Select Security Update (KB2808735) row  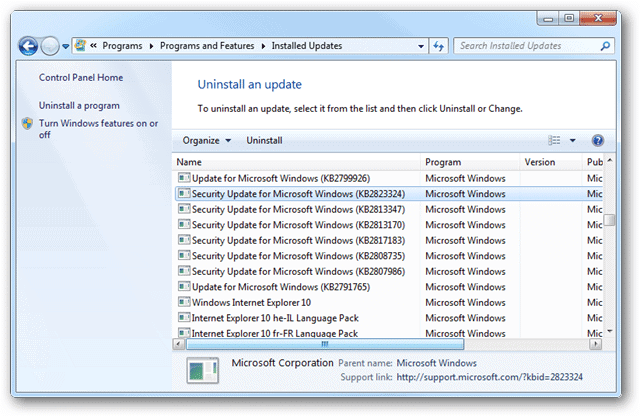click(x=389, y=256)
